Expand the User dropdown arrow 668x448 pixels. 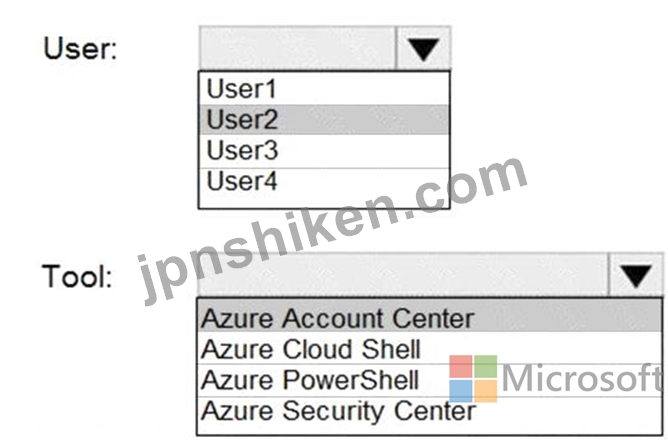pos(423,48)
